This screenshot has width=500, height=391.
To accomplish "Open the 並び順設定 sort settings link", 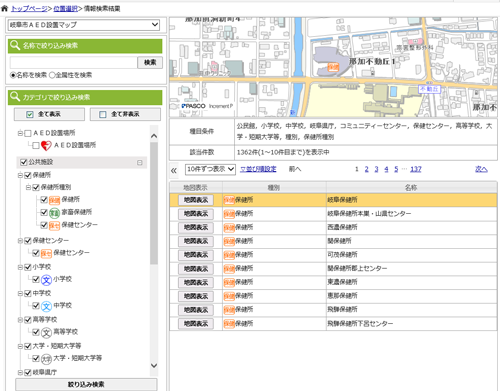I will coord(258,169).
